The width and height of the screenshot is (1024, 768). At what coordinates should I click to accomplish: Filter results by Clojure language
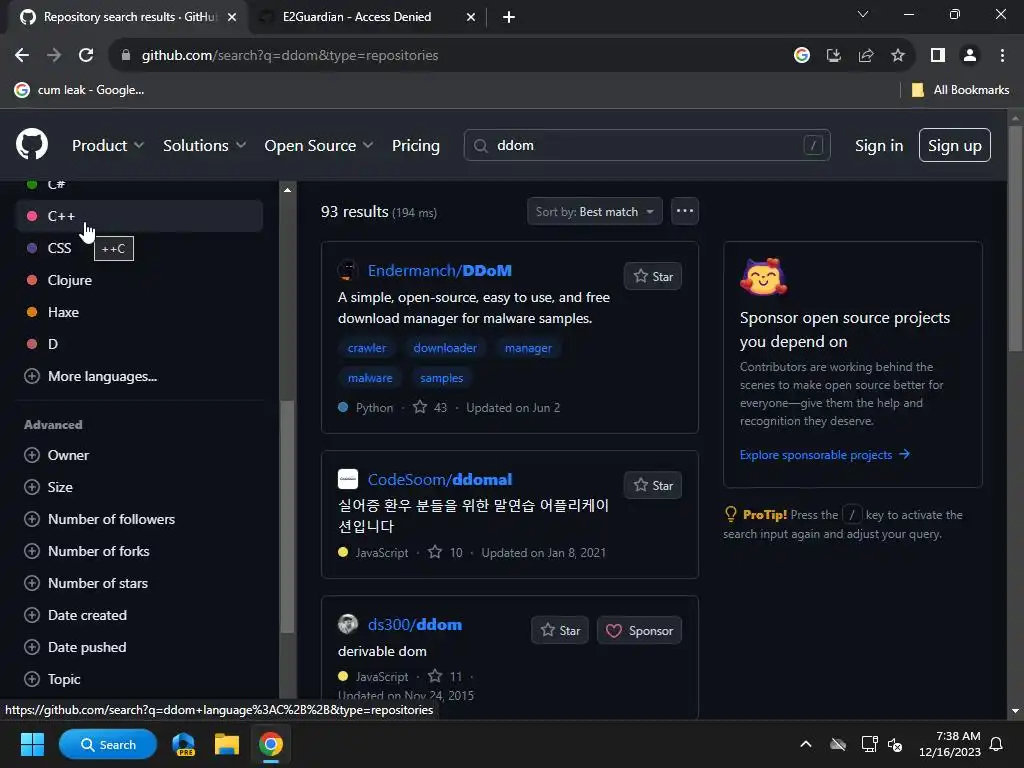tap(139, 280)
